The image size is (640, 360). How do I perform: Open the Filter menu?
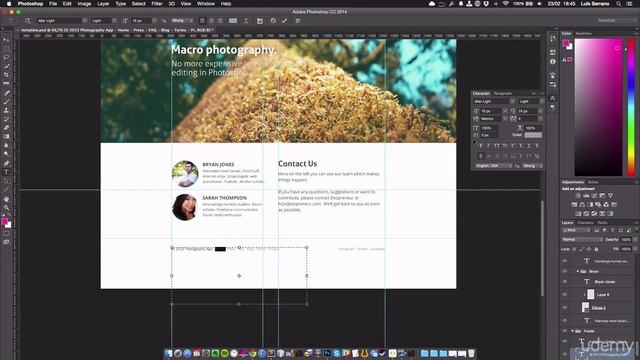click(157, 4)
